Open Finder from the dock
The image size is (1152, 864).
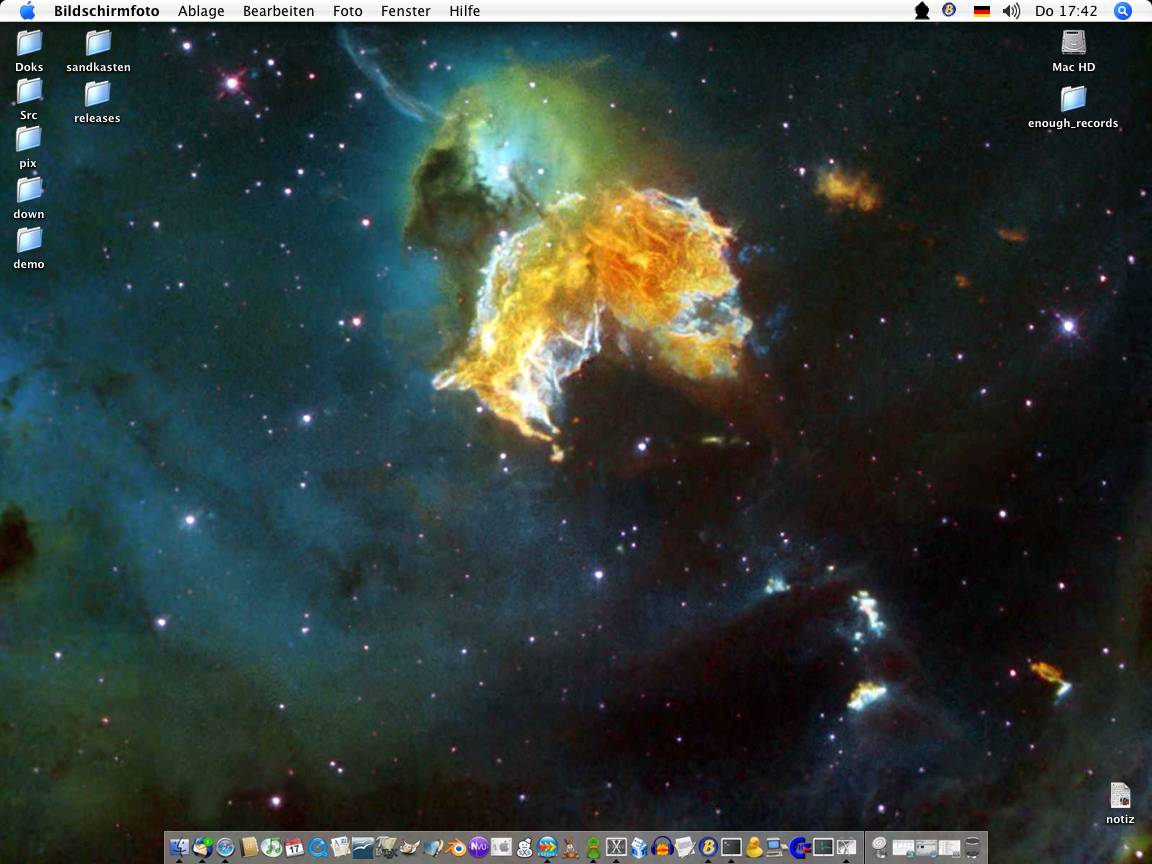tap(180, 847)
